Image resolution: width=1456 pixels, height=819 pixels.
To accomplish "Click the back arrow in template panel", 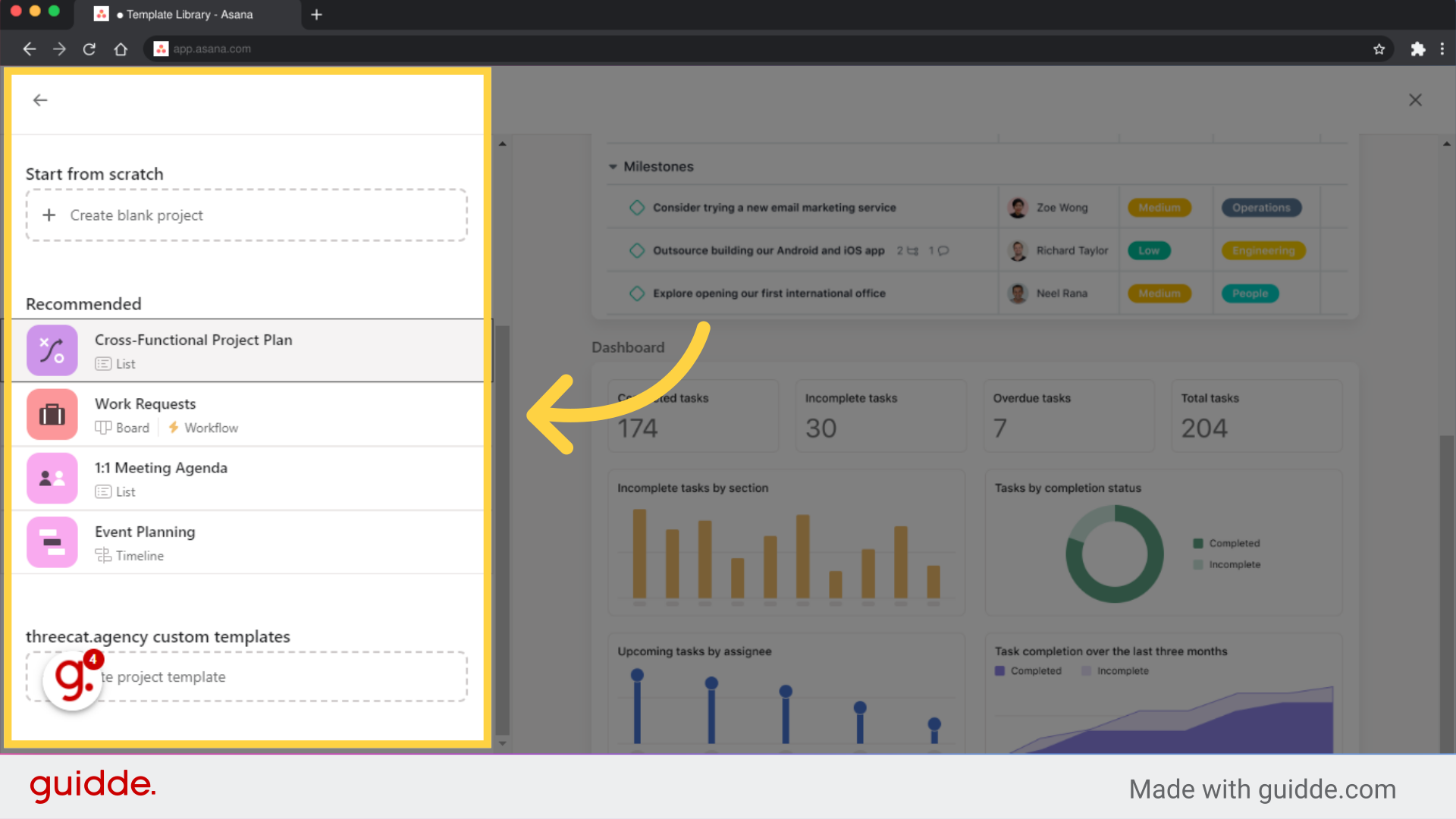I will tap(40, 100).
